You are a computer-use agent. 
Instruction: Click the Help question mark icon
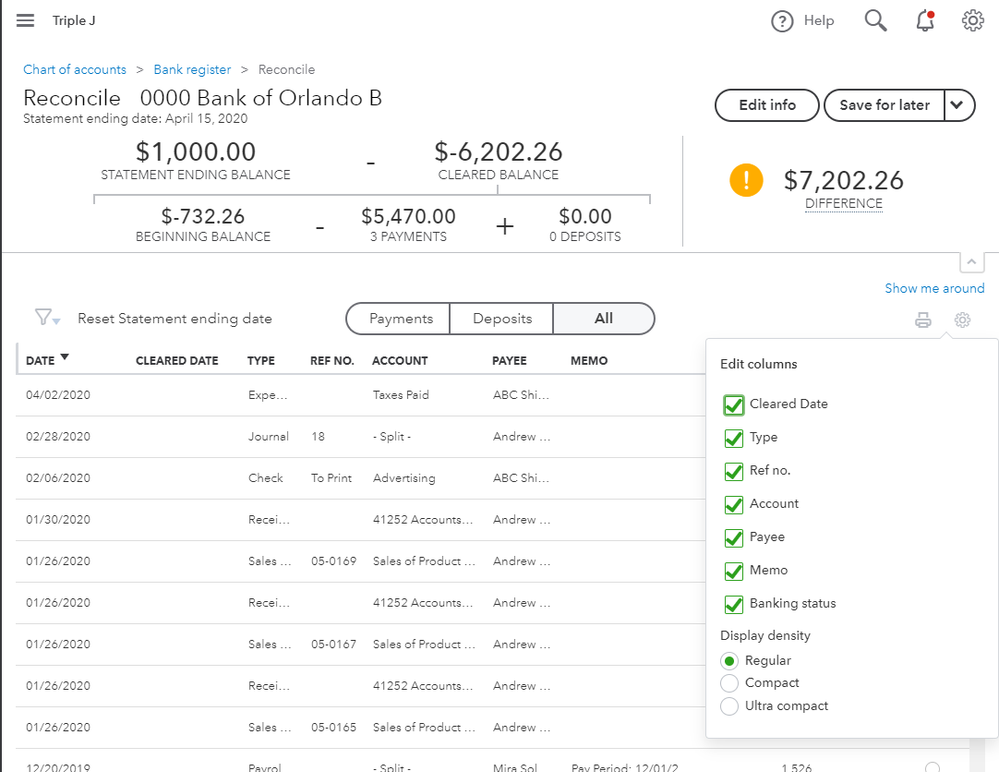coord(781,21)
